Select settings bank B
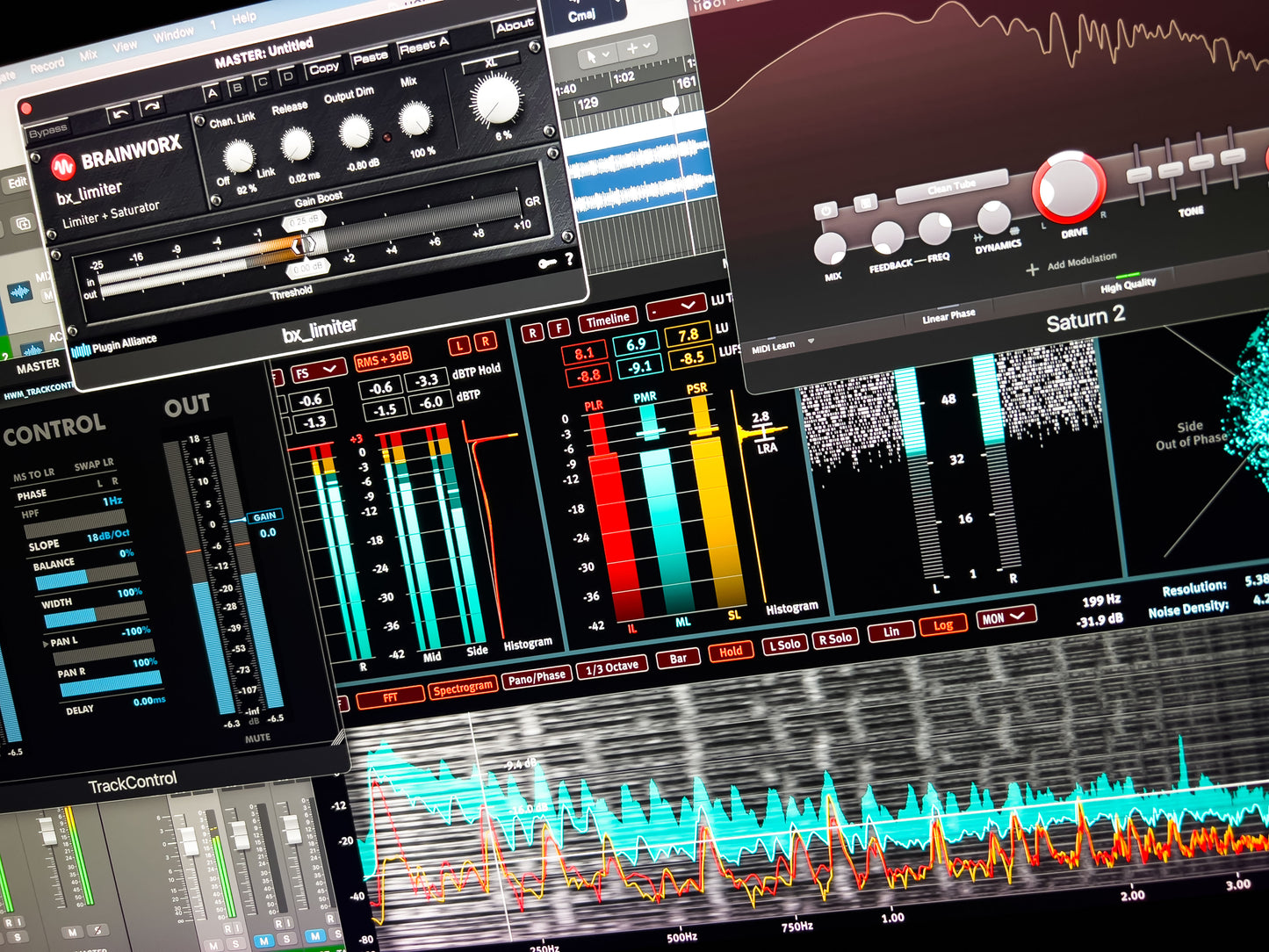The height and width of the screenshot is (952, 1269). coord(236,88)
